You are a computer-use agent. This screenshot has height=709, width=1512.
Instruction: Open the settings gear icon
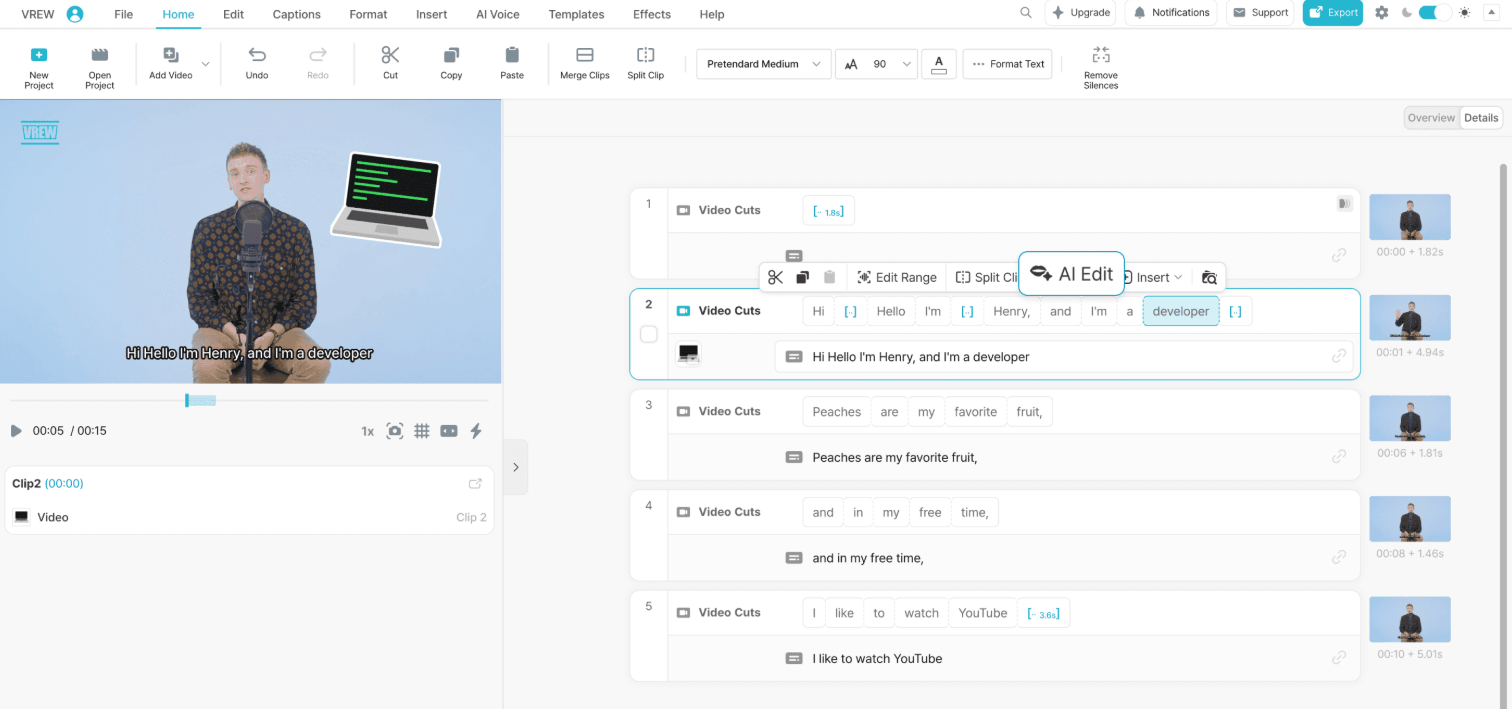point(1382,13)
